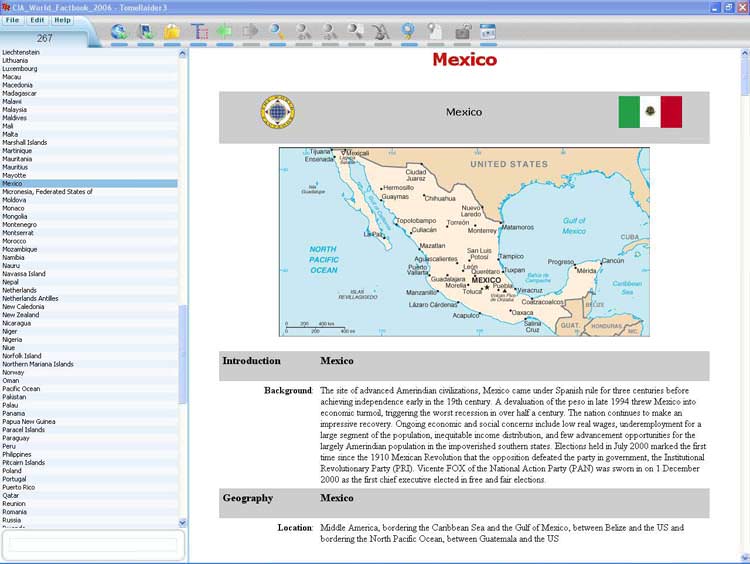Select Nigeria in the country list
The width and height of the screenshot is (750, 564).
tap(12, 340)
